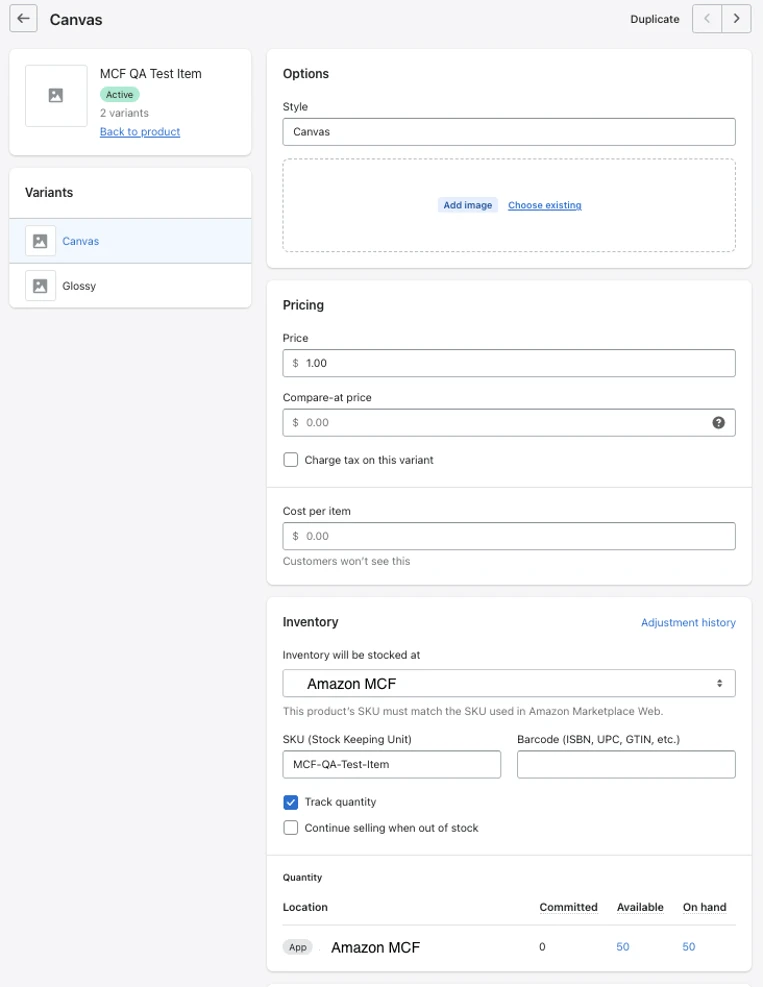The image size is (764, 987).
Task: Open the Back to product link
Action: point(140,132)
